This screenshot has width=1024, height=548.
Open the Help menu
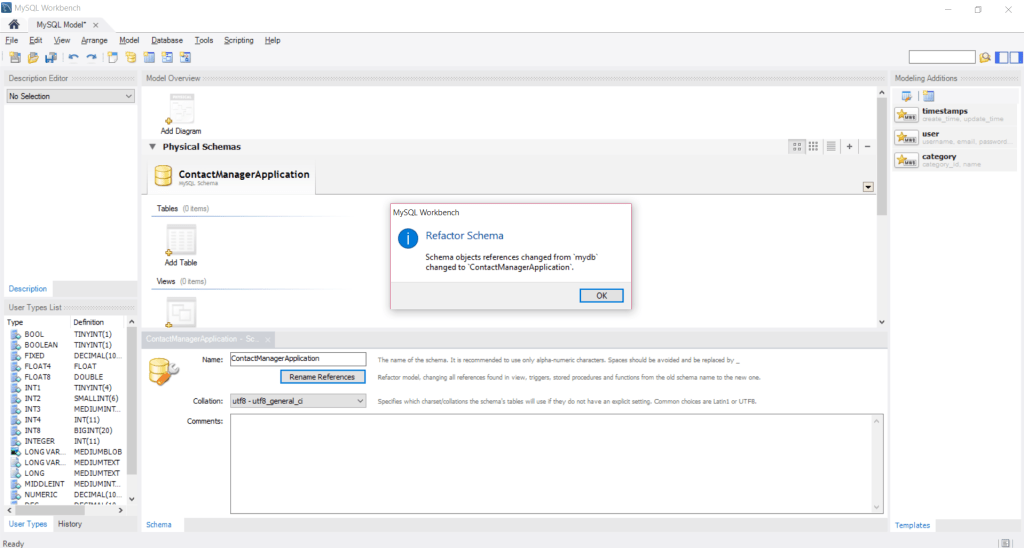point(272,40)
